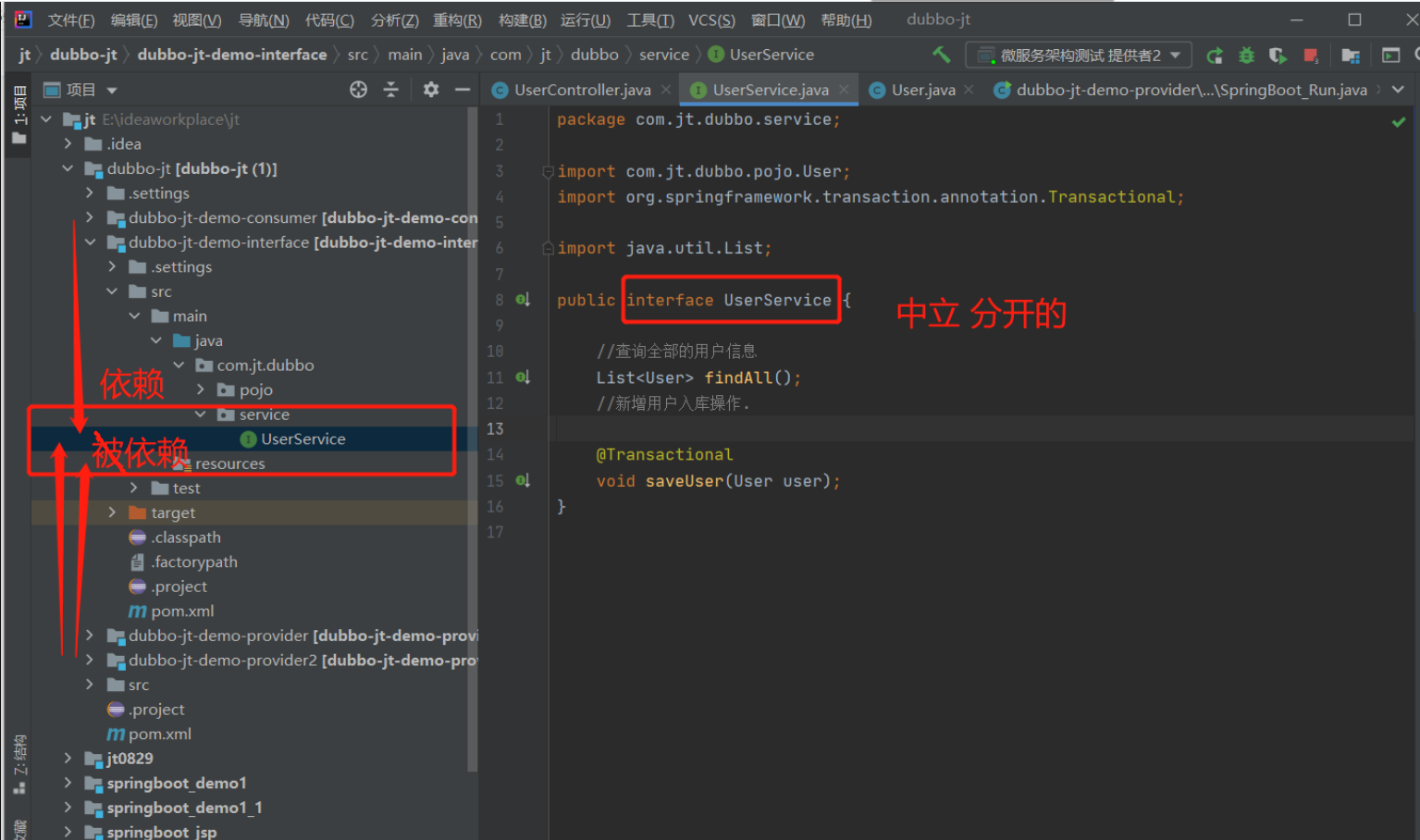Switch to the UserController.java tab
Image resolution: width=1420 pixels, height=840 pixels.
[x=582, y=90]
